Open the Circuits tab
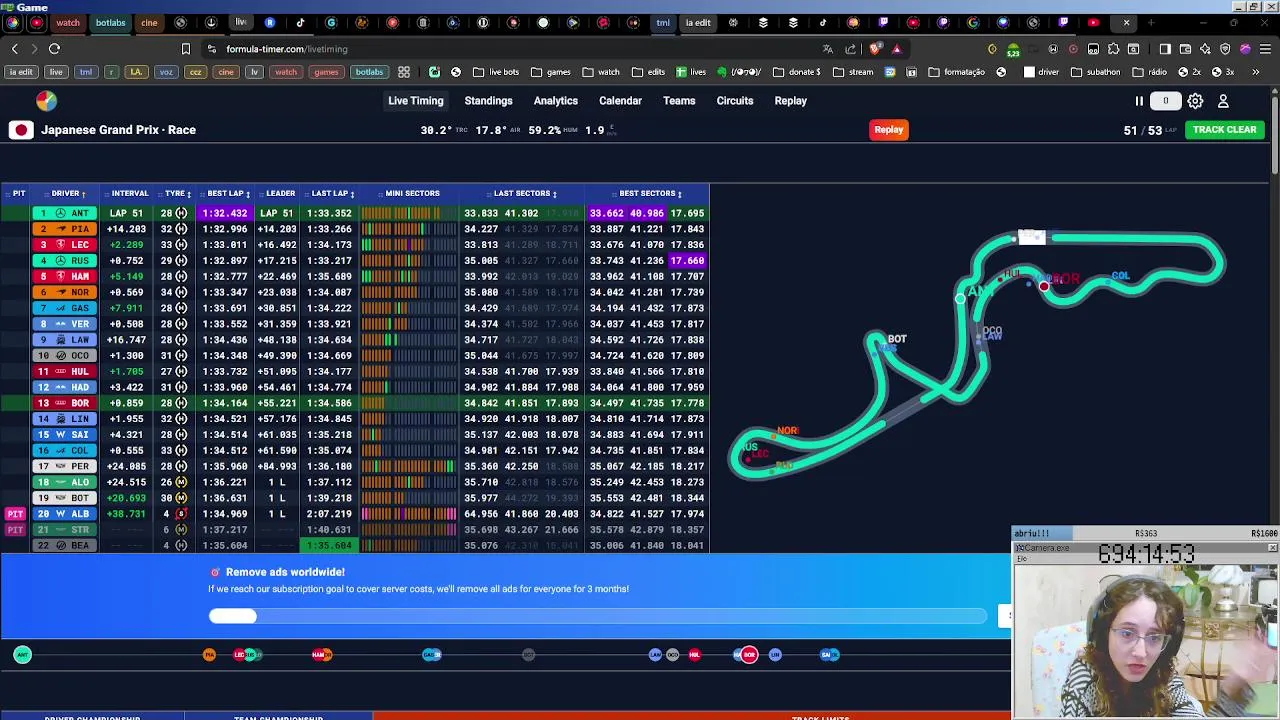This screenshot has width=1280, height=720. [x=734, y=101]
